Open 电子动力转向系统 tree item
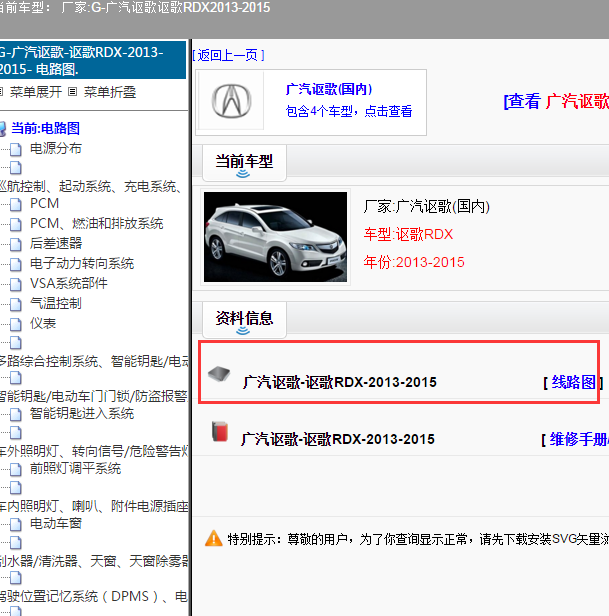The height and width of the screenshot is (616, 609). tap(82, 263)
